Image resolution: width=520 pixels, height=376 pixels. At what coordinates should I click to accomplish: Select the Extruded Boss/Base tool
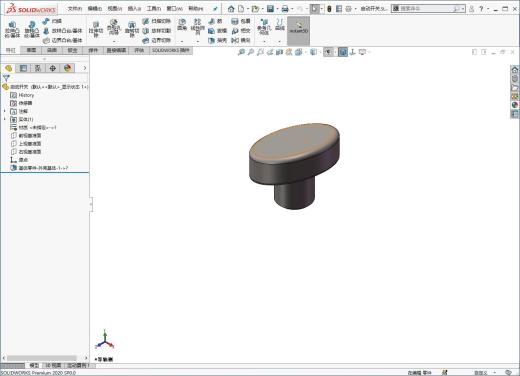pos(12,29)
